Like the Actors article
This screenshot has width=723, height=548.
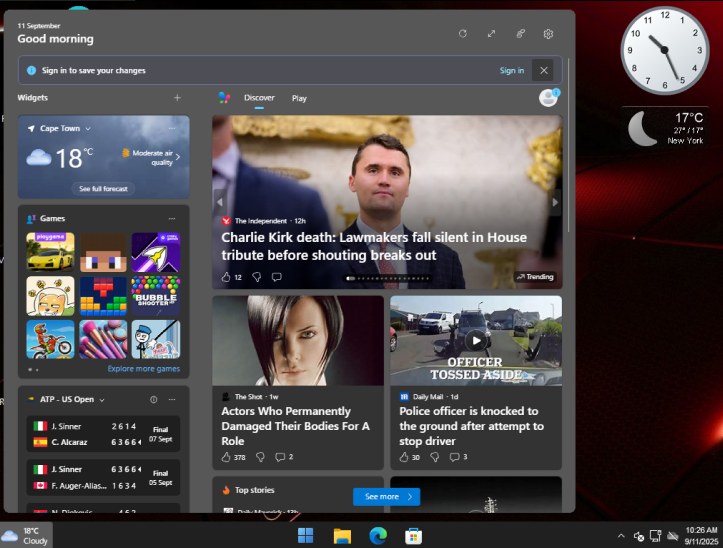click(226, 457)
